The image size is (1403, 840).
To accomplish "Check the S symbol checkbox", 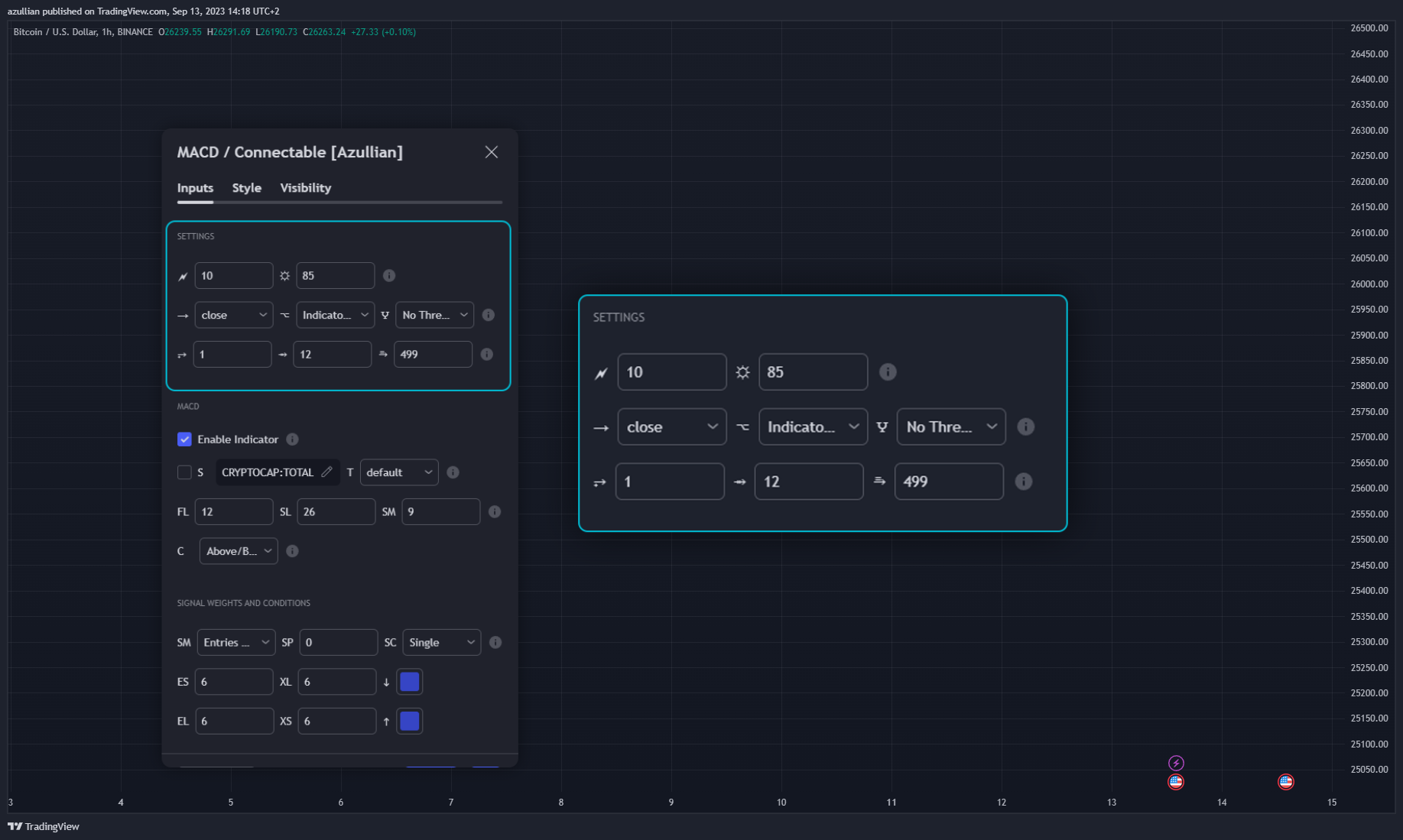I will pyautogui.click(x=184, y=472).
